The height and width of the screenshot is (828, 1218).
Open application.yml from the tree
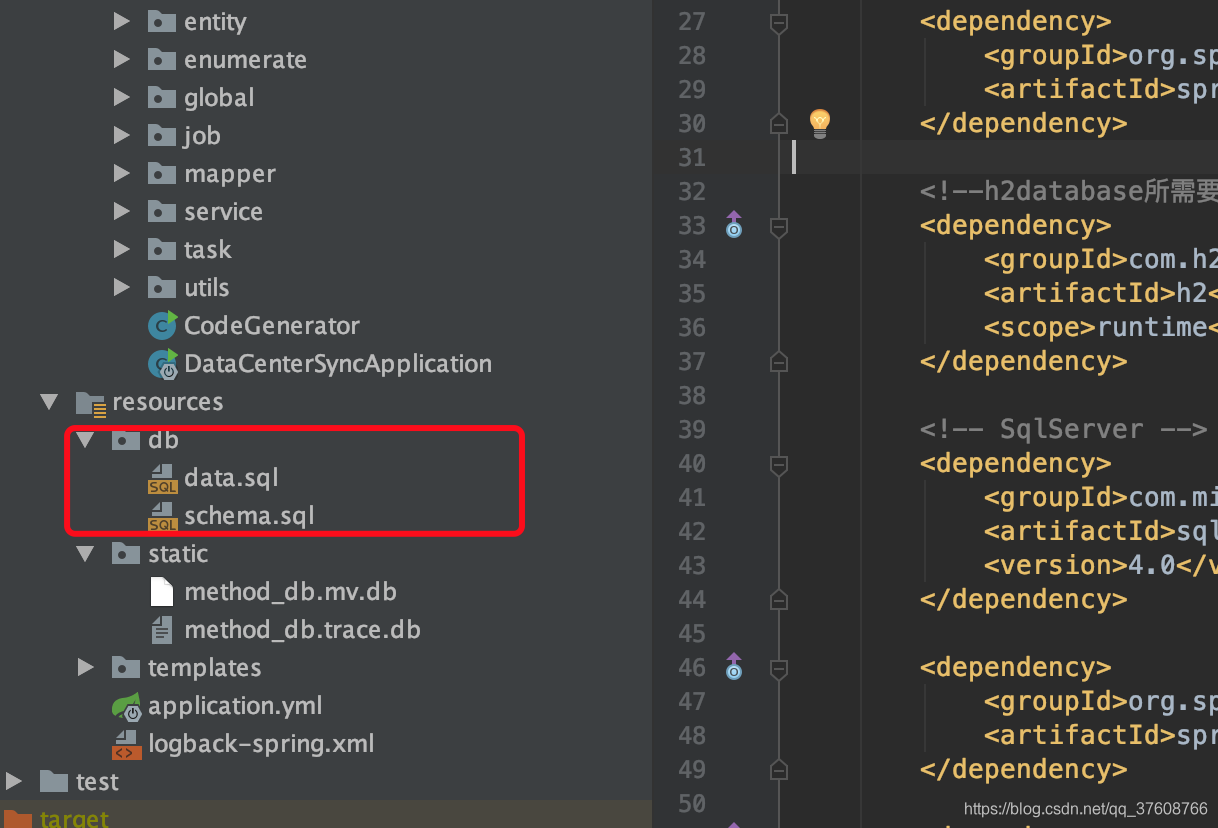pos(235,706)
